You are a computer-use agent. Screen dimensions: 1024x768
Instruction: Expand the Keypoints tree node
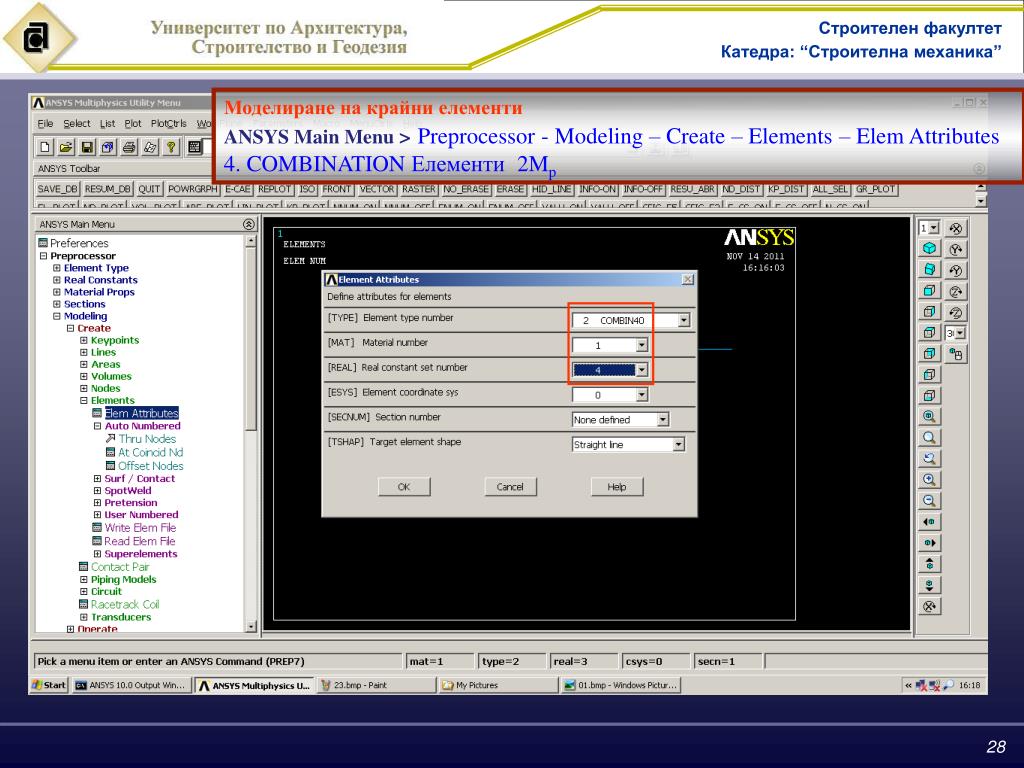pyautogui.click(x=84, y=340)
